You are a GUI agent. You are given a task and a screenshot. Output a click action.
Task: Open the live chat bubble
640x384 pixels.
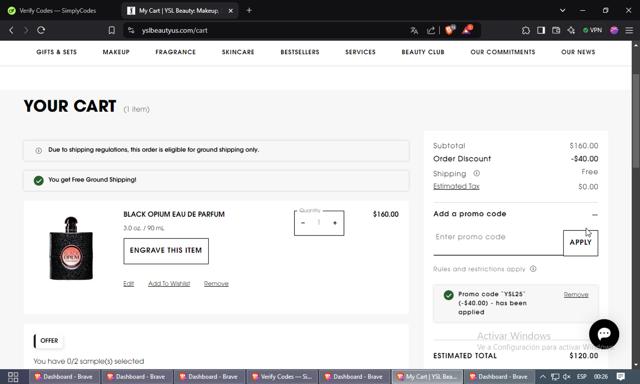(604, 334)
